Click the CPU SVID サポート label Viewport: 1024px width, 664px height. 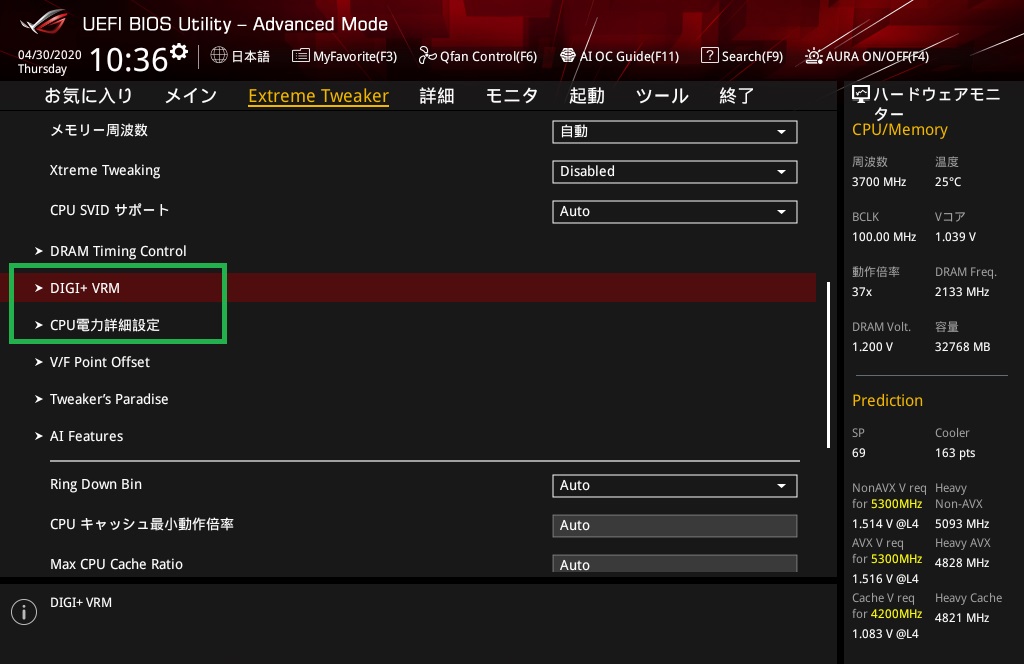point(110,210)
